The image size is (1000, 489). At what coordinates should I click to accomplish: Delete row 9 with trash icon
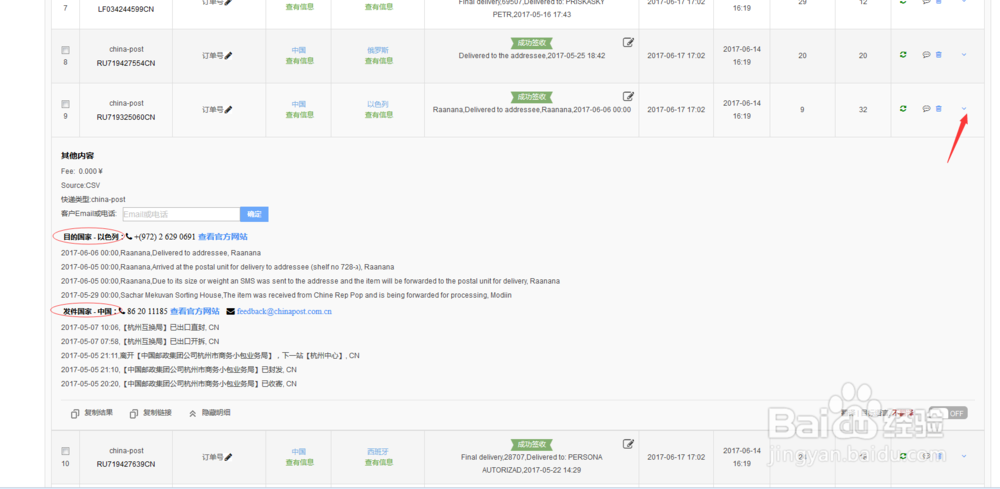(x=939, y=109)
